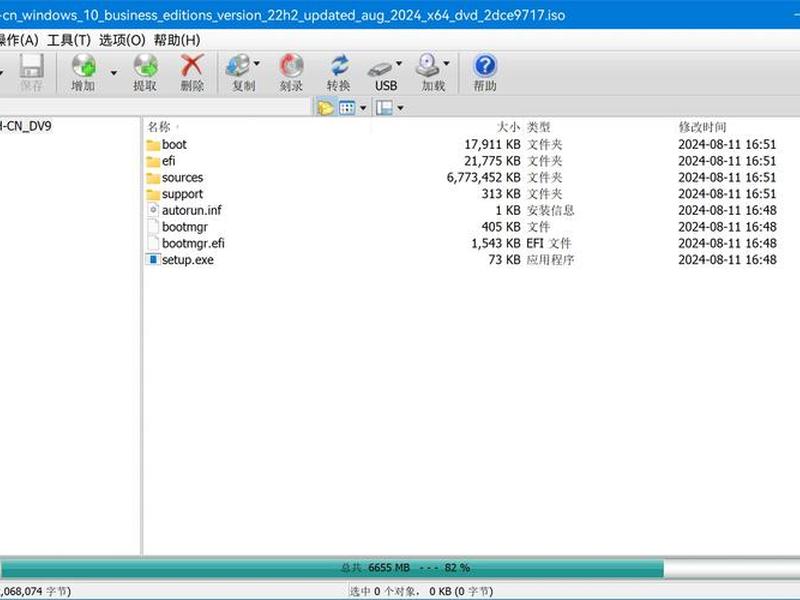The image size is (800, 600).
Task: Click the view mode grid icon
Action: tap(347, 108)
